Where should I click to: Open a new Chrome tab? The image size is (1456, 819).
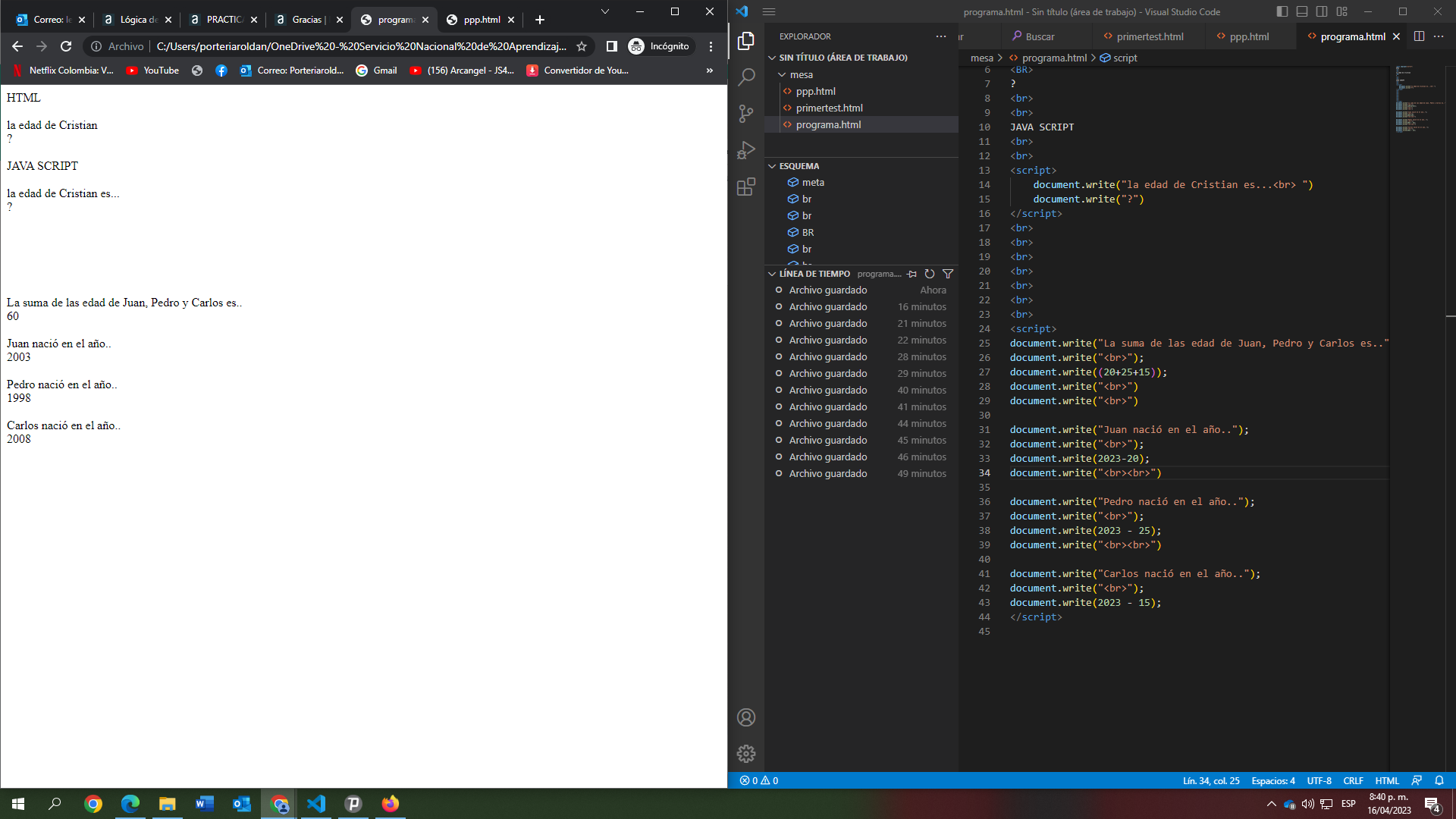540,20
